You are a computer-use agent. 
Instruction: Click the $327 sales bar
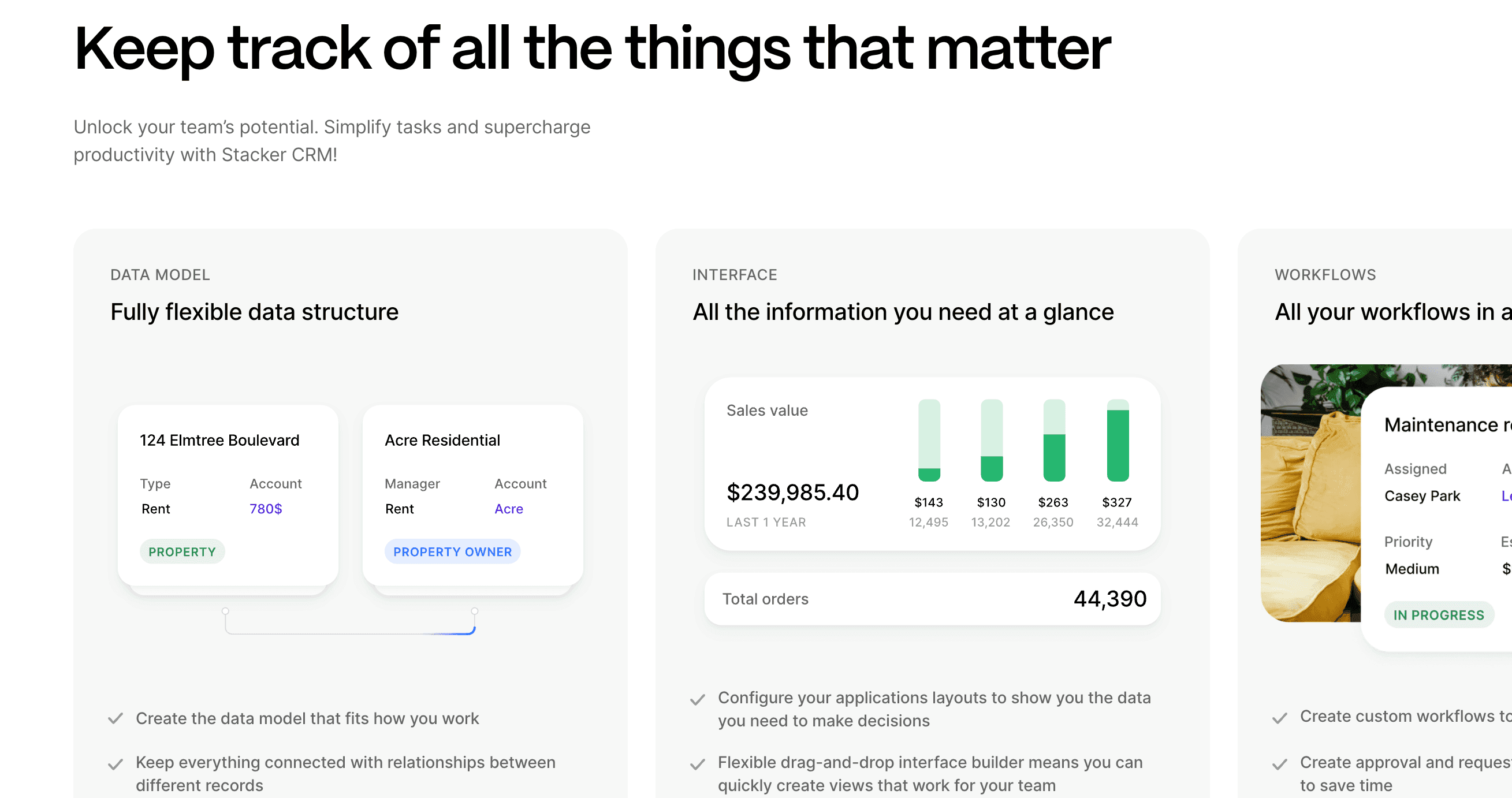[x=1118, y=440]
